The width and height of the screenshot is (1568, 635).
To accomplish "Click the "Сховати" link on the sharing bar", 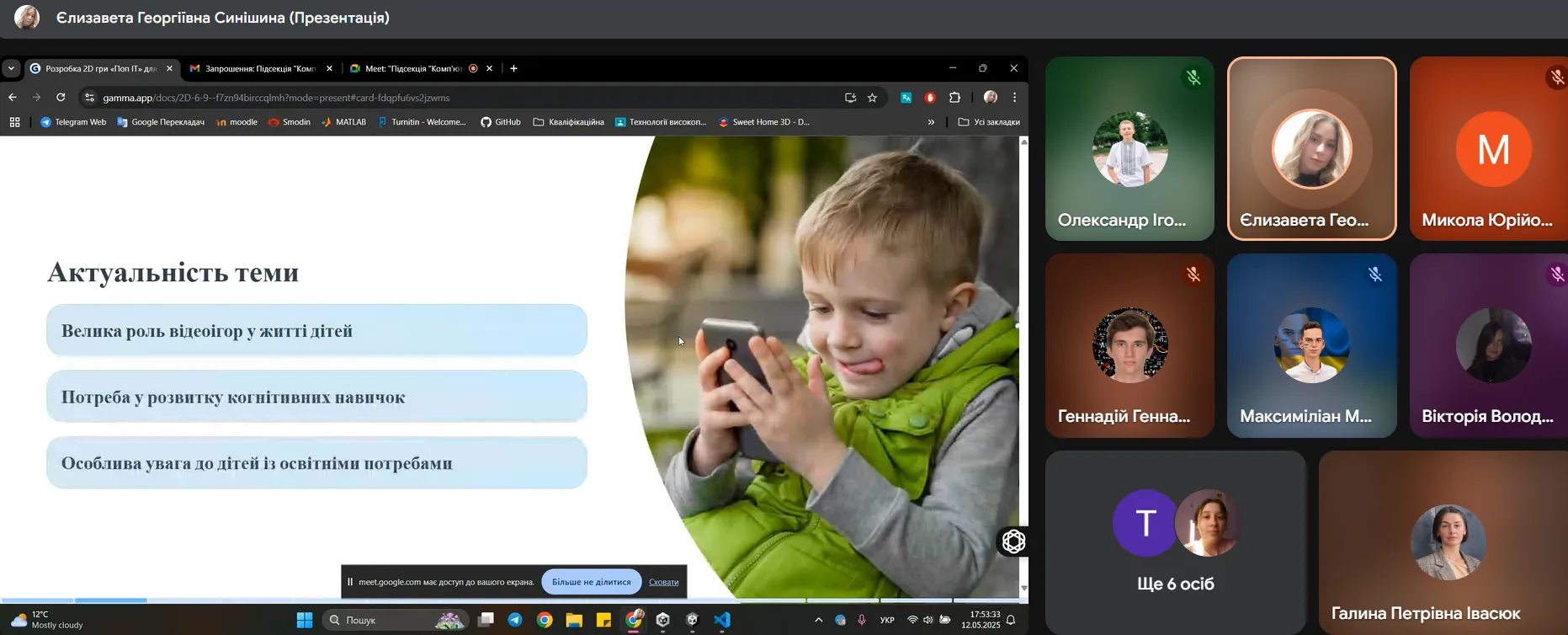I will 664,582.
